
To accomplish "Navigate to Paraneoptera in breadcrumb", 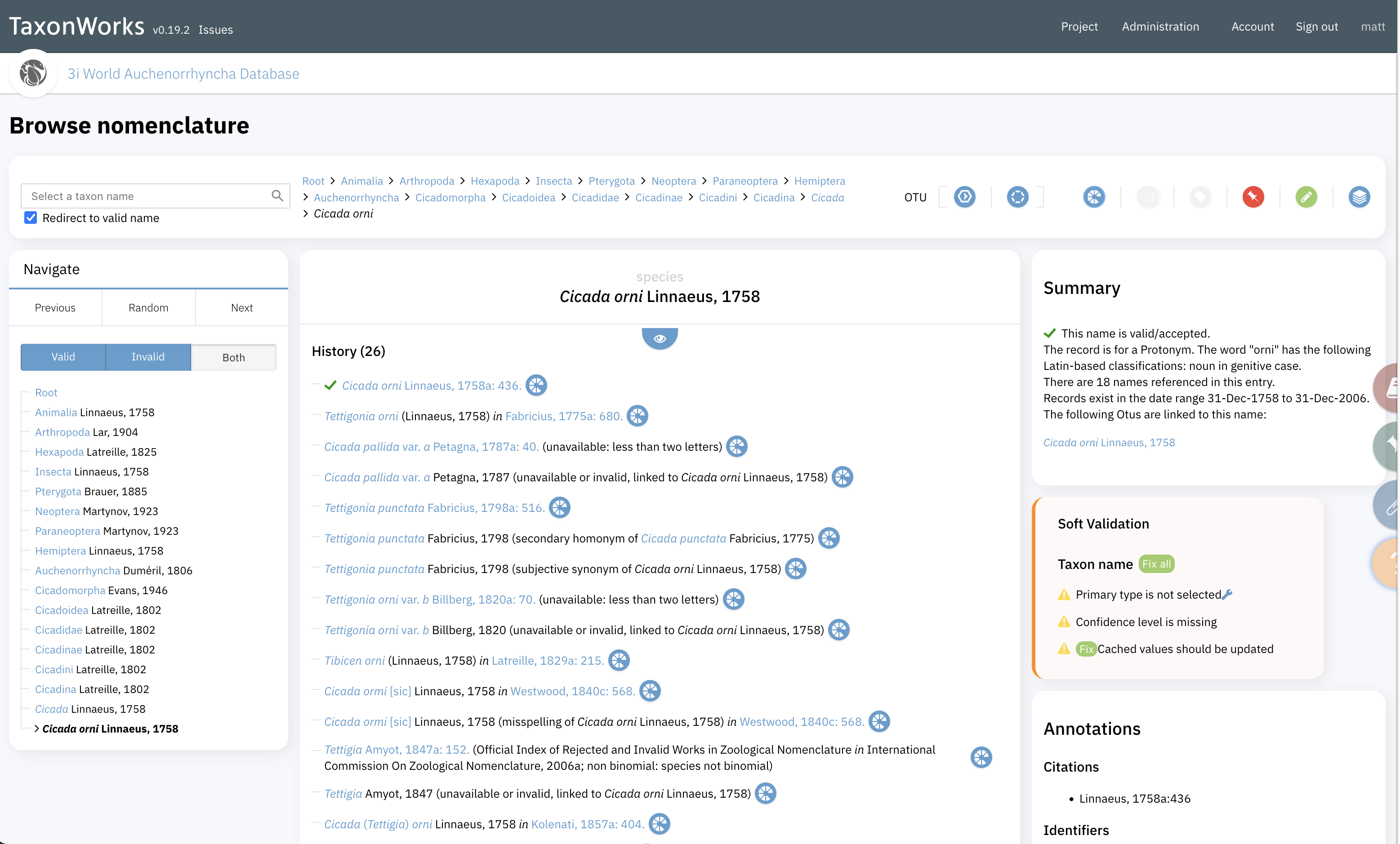I will point(745,181).
